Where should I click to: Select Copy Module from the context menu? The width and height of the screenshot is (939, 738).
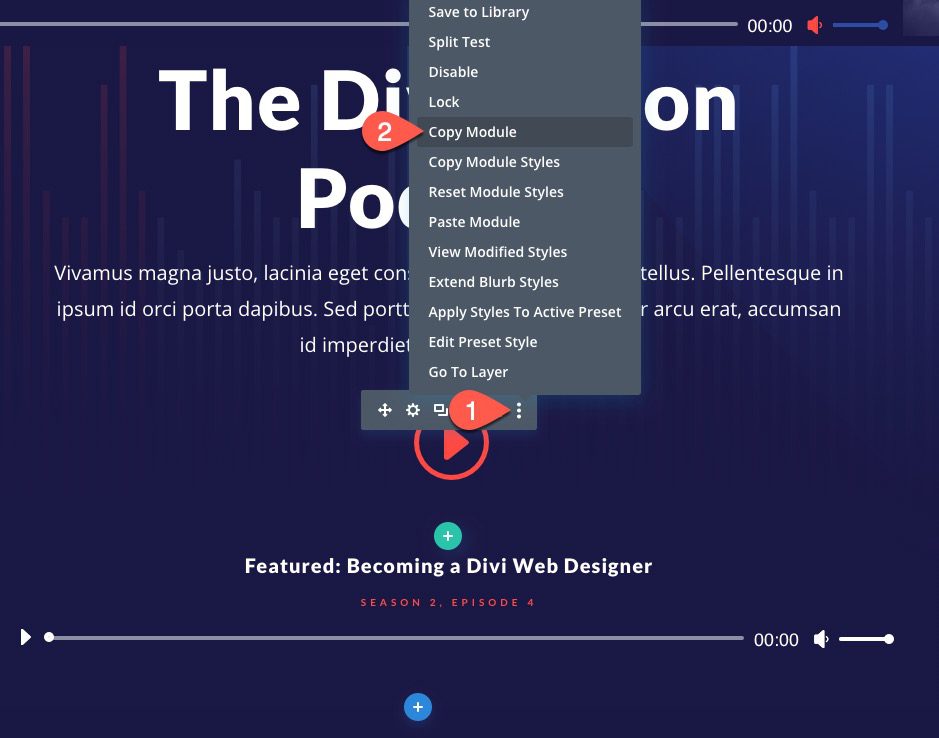pos(472,131)
